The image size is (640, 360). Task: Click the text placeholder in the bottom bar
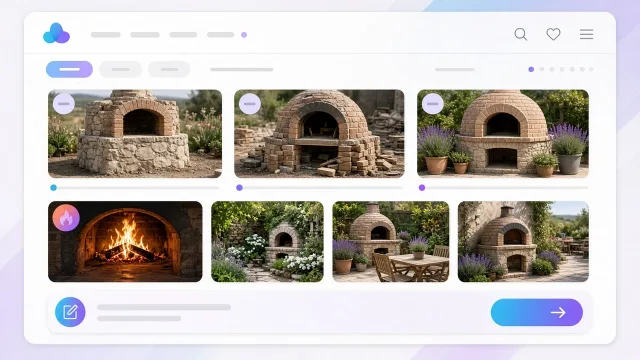(x=164, y=313)
